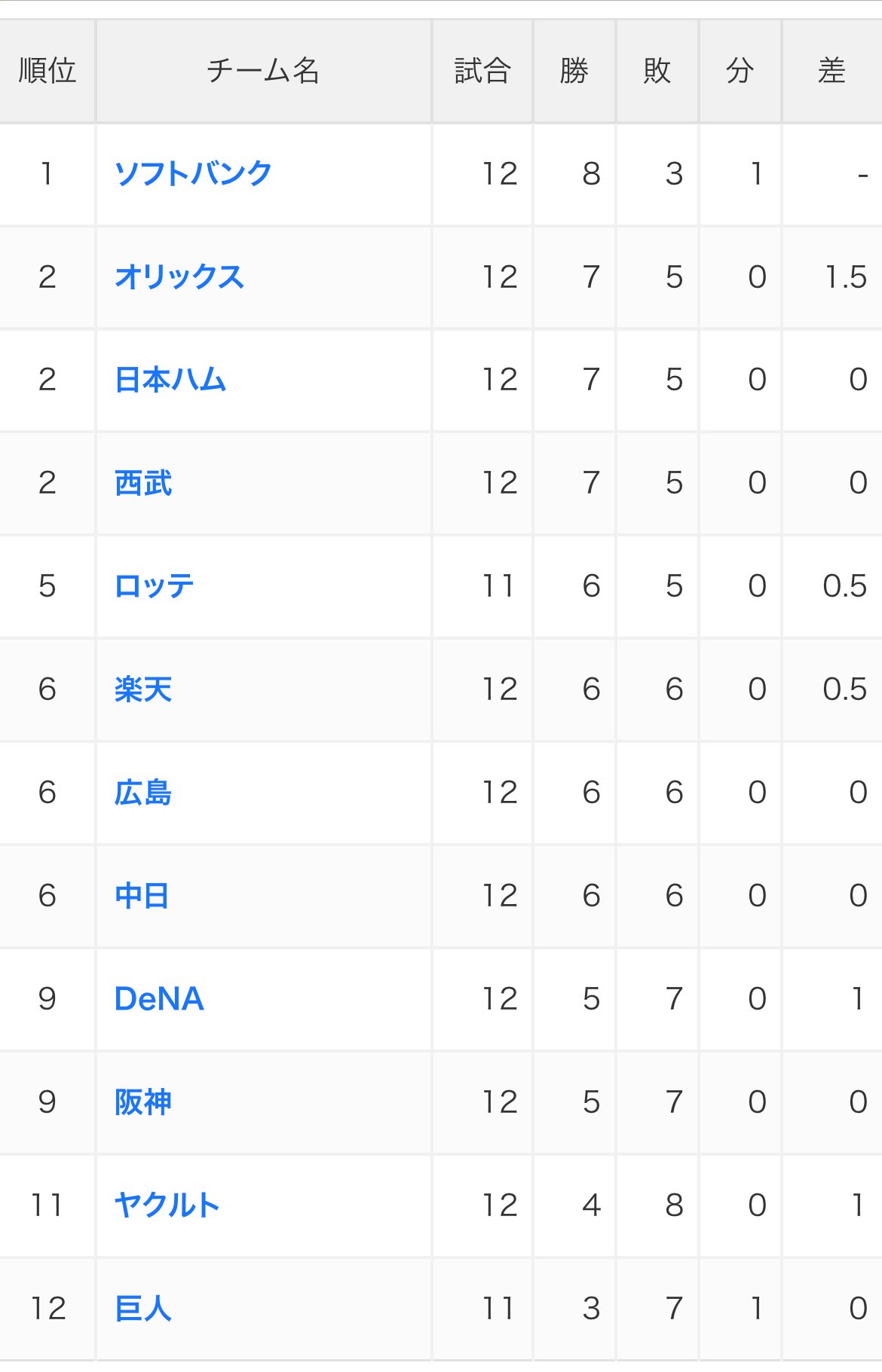882x1372 pixels.
Task: Click the 差 games-behind column header
Action: [831, 71]
